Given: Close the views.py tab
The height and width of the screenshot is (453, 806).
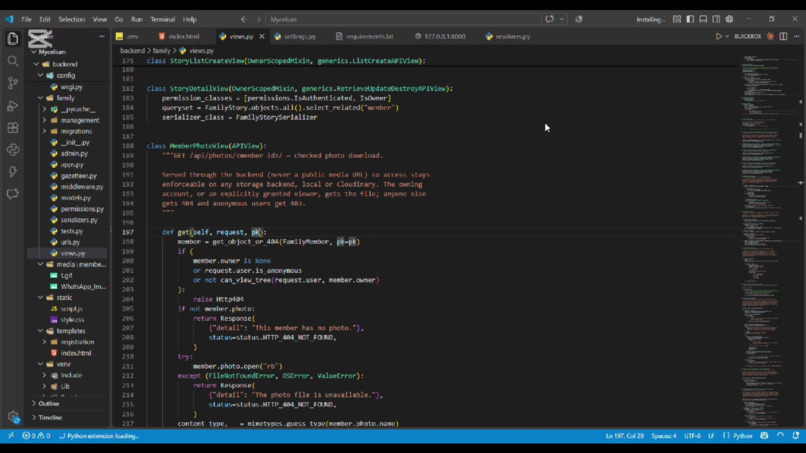Looking at the screenshot, I should 262,37.
